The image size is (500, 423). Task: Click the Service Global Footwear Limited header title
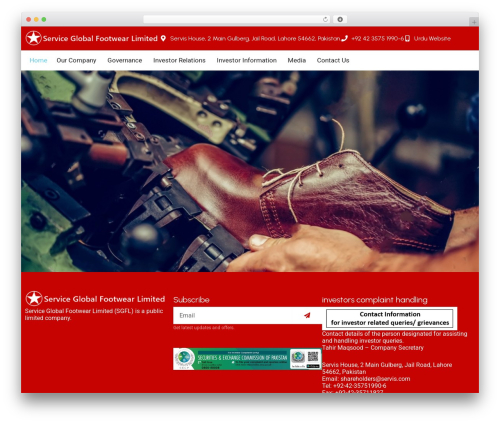[100, 38]
